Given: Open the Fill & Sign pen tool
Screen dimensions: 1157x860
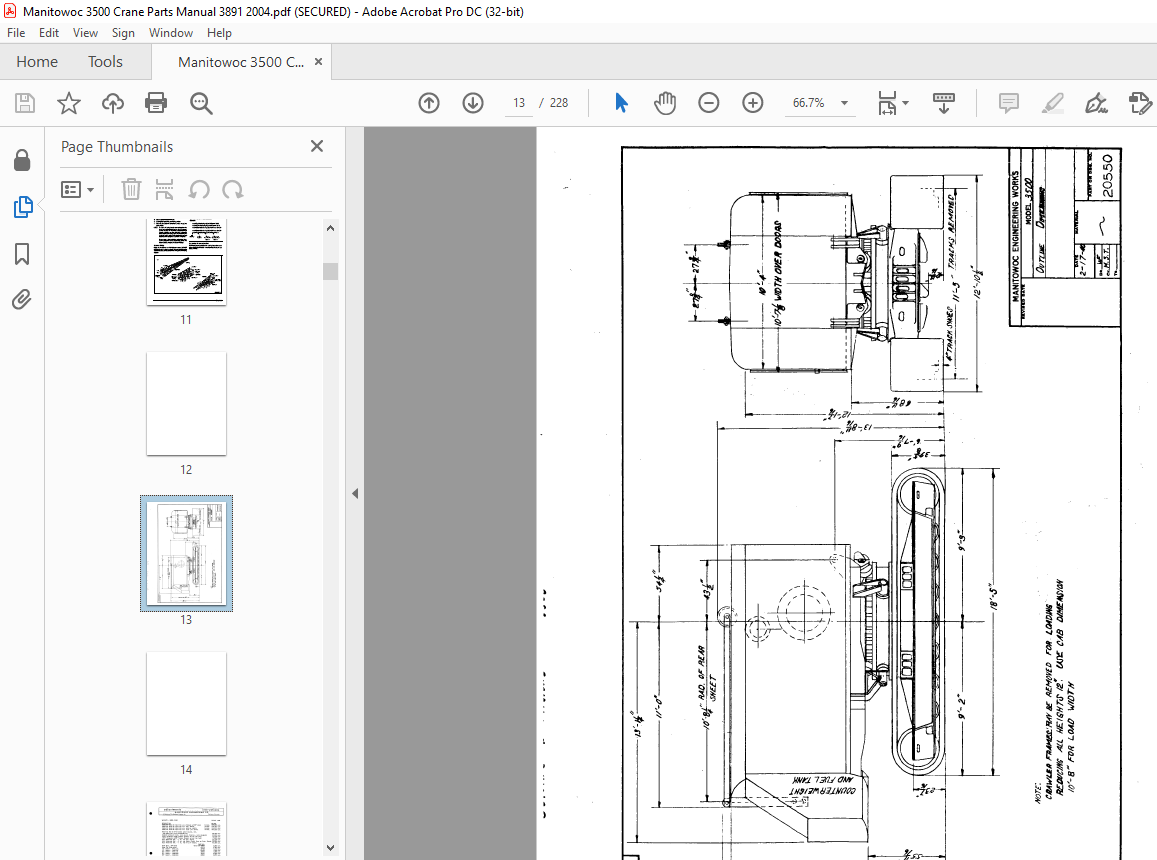Looking at the screenshot, I should click(1096, 103).
